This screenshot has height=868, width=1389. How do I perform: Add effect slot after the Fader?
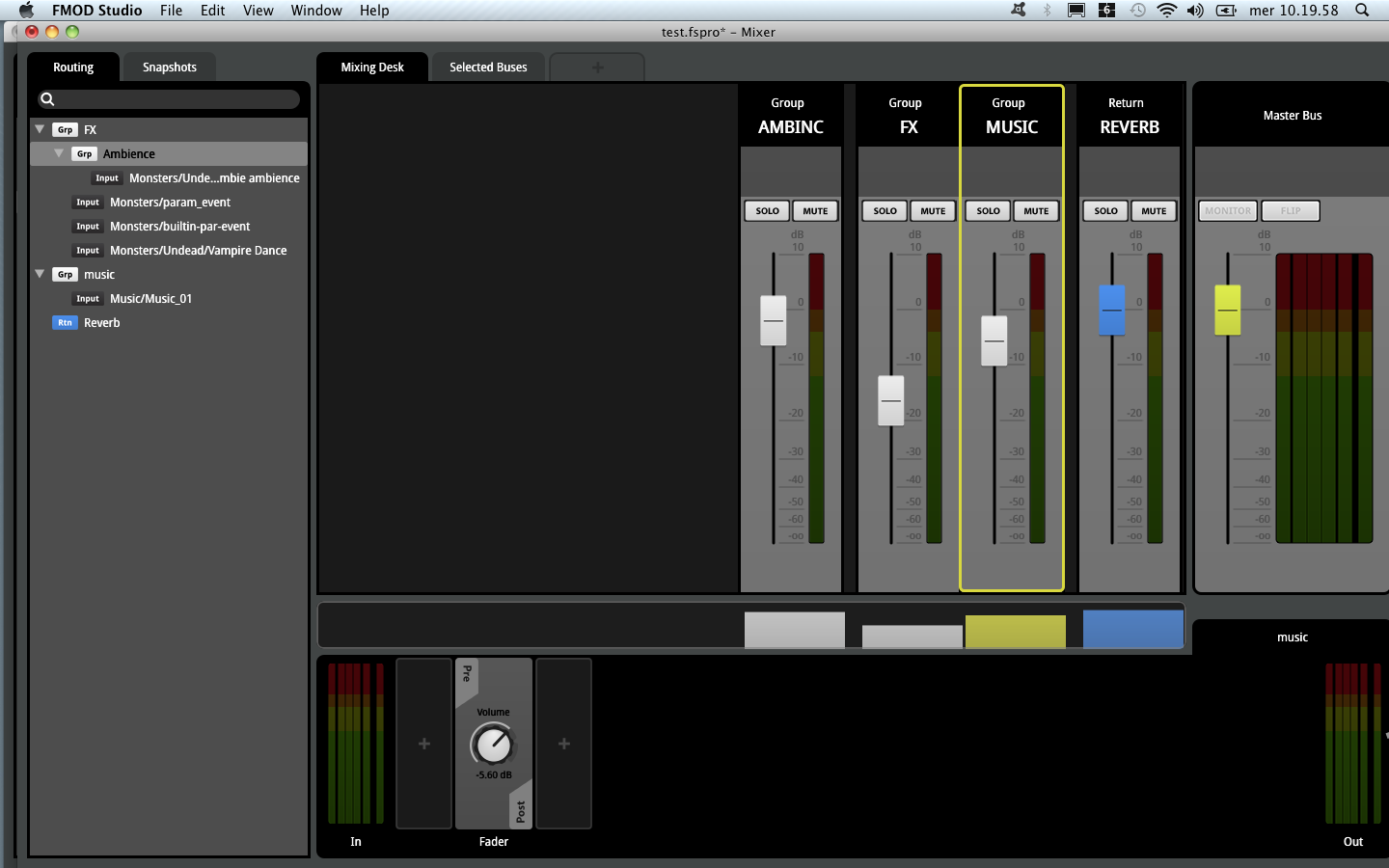[x=564, y=744]
